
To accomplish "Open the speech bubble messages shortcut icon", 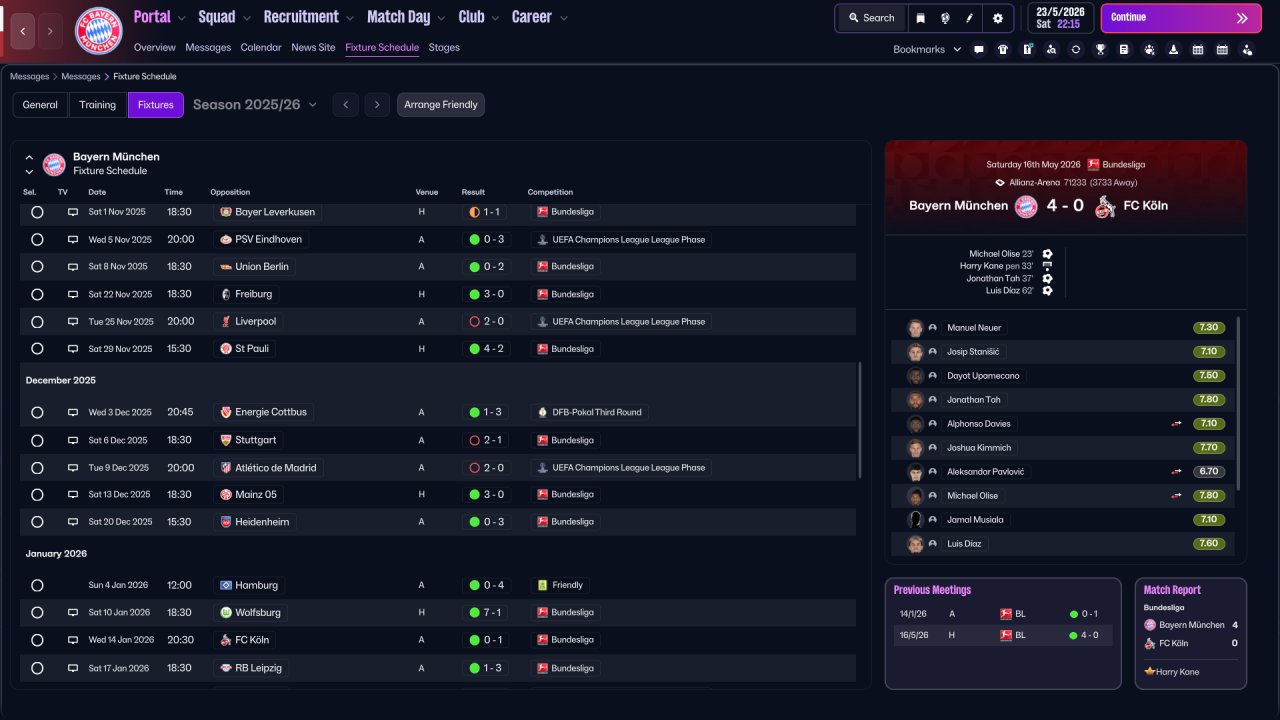I will [x=979, y=49].
